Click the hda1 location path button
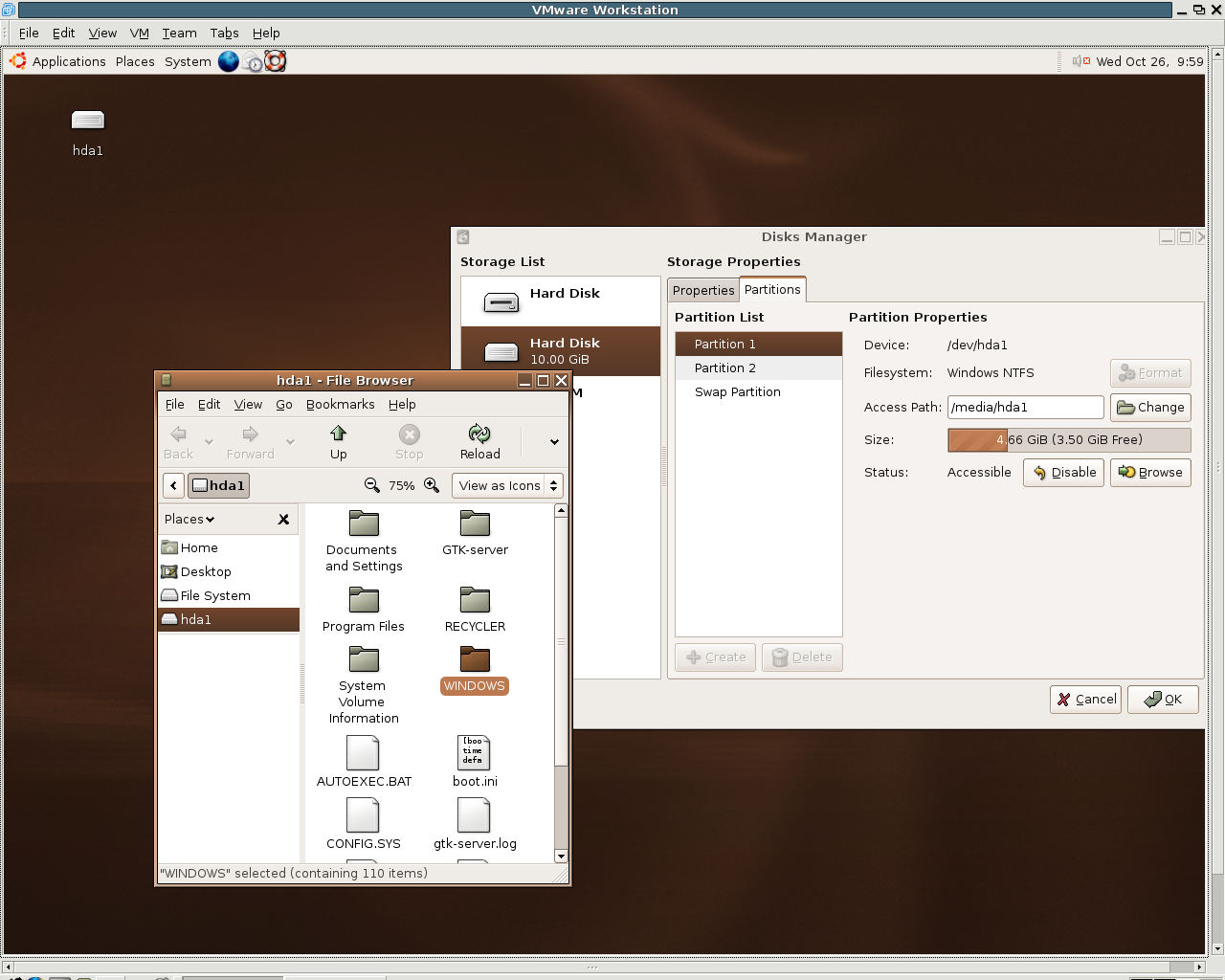 [x=219, y=485]
